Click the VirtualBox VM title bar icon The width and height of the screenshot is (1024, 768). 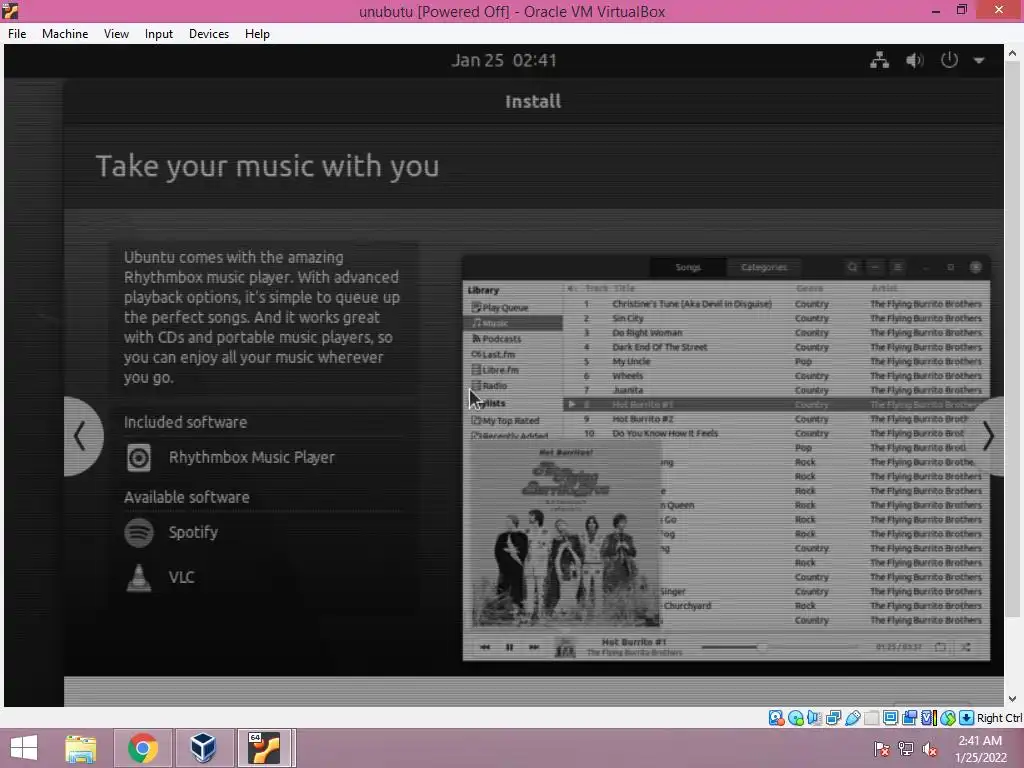10,10
